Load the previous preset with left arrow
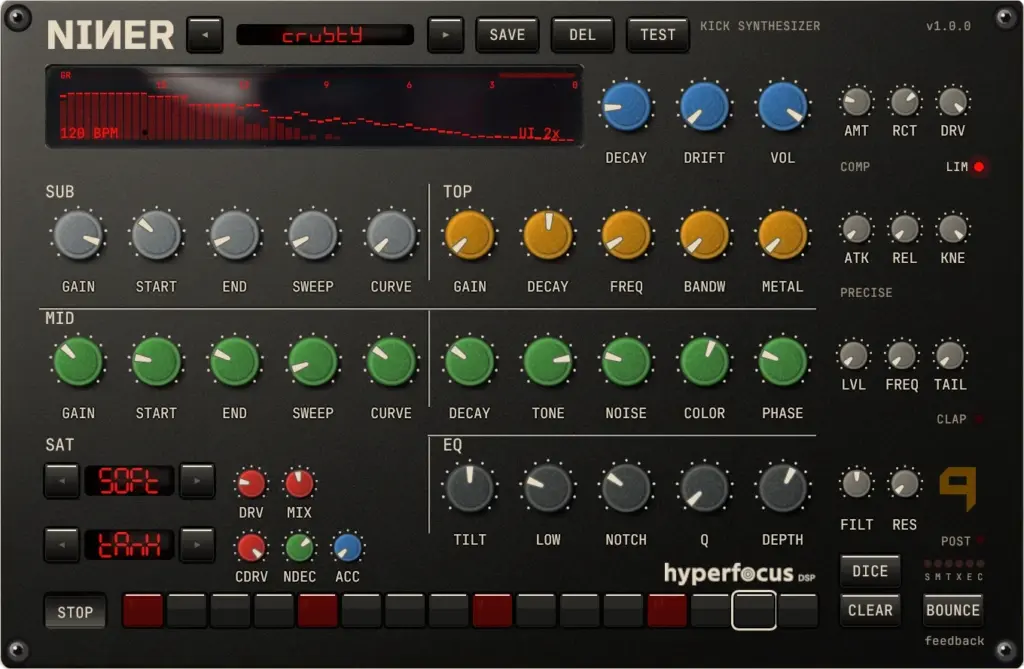This screenshot has height=669, width=1024. click(x=204, y=35)
